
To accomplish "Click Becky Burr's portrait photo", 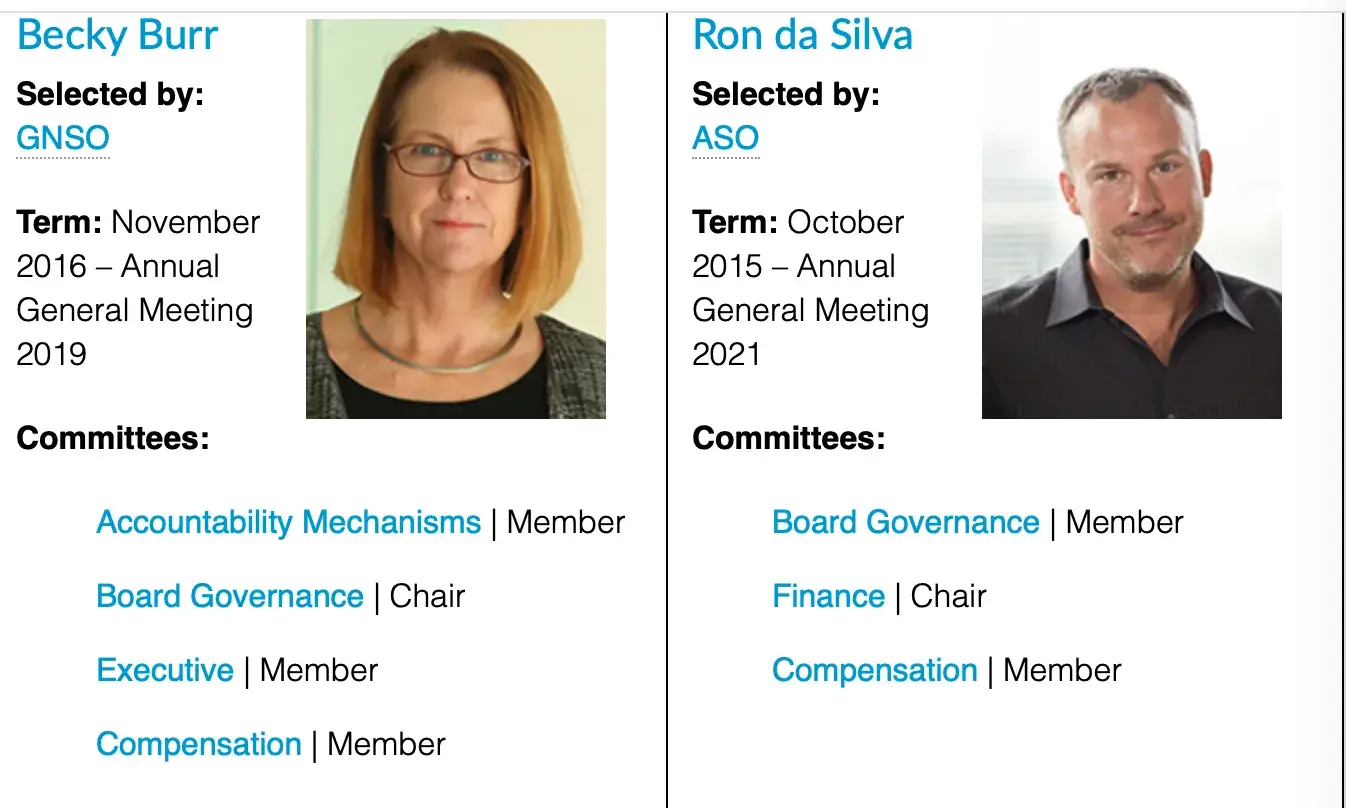I will tap(456, 219).
